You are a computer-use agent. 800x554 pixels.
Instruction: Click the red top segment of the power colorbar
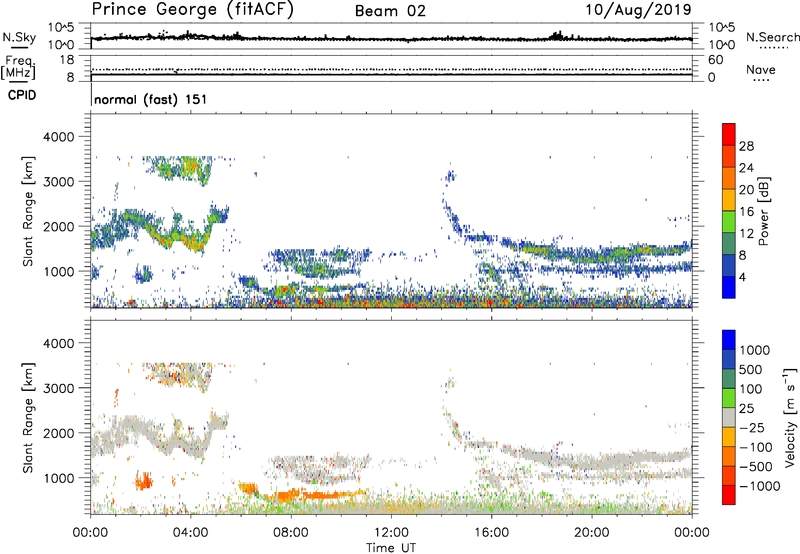pyautogui.click(x=729, y=134)
